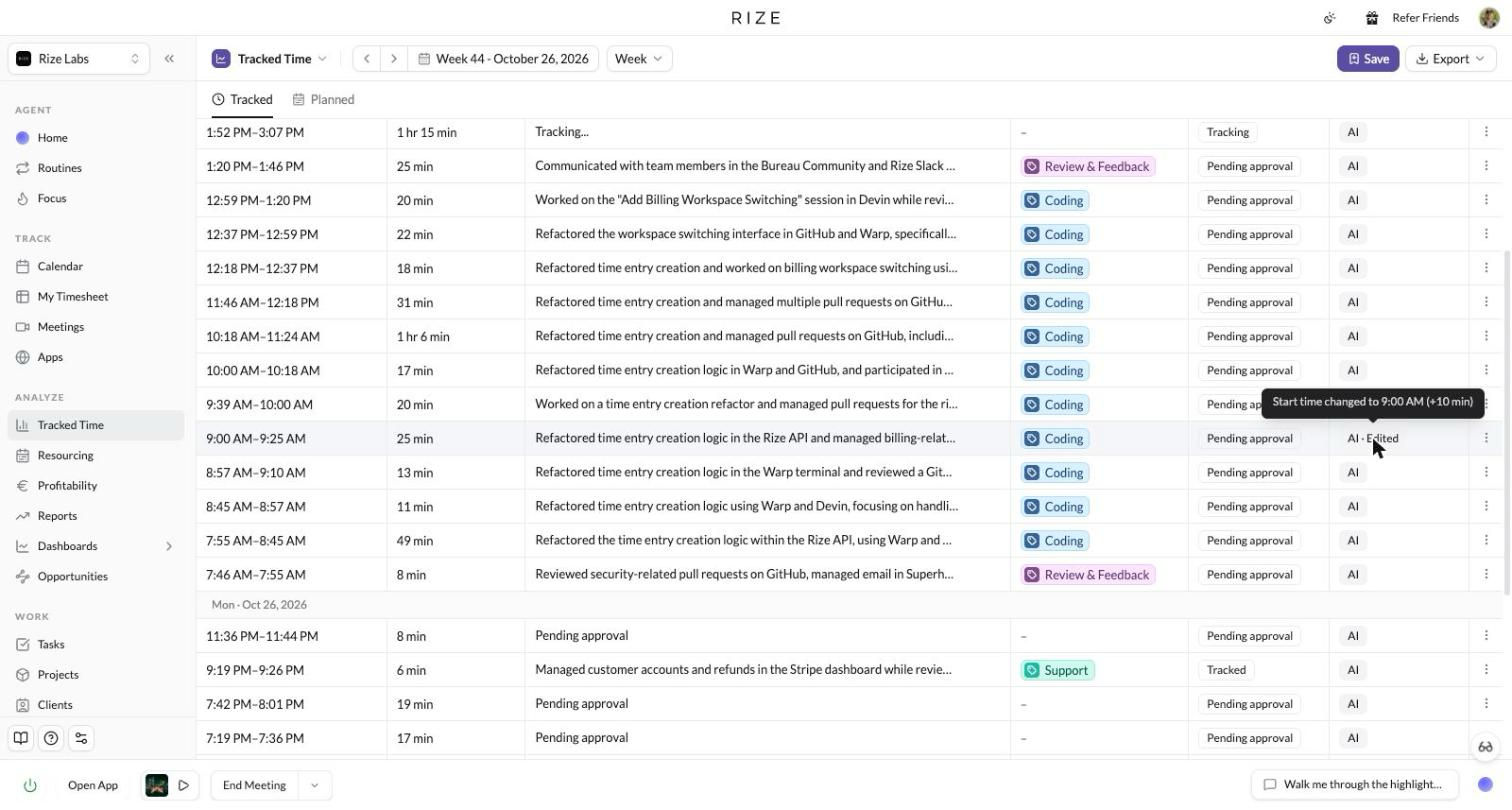Switch to the Planned tab
The width and height of the screenshot is (1512, 810).
click(x=324, y=100)
